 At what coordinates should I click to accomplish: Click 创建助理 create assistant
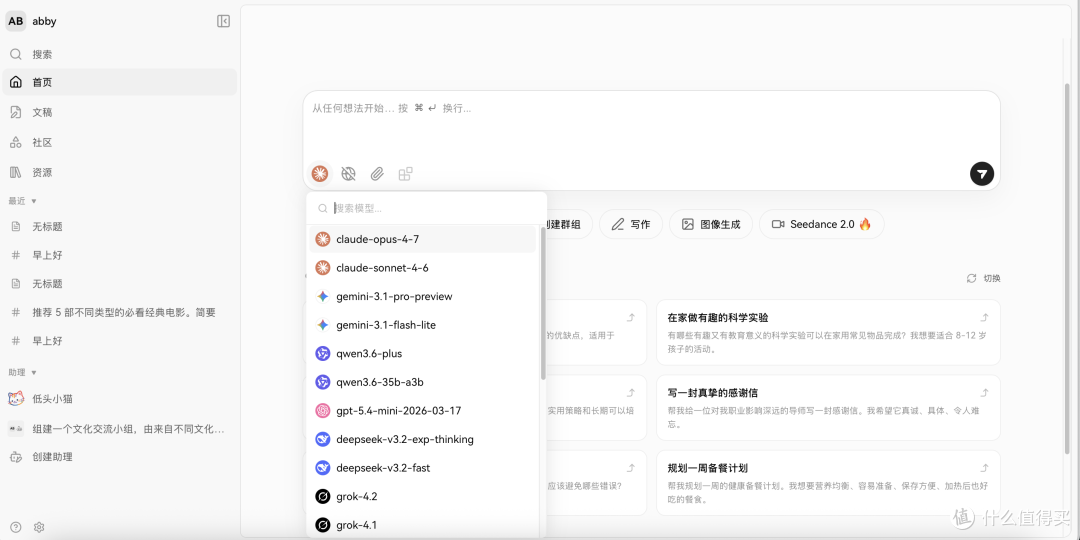click(120, 457)
